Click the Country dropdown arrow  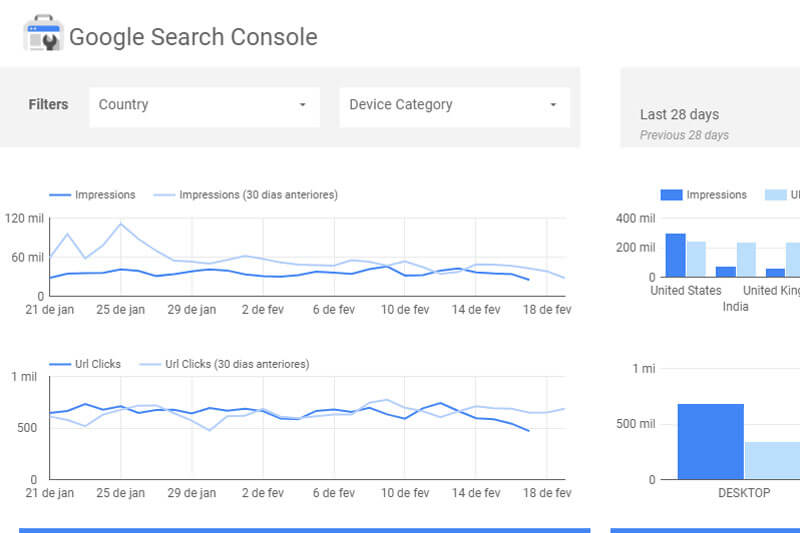303,105
